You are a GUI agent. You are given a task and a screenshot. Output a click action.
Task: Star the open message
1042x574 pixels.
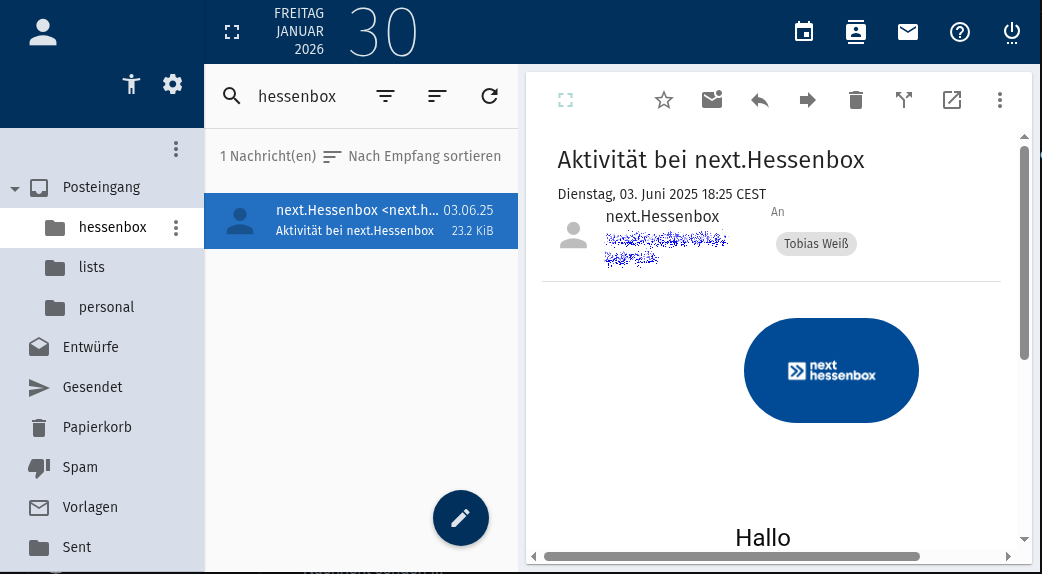(664, 100)
